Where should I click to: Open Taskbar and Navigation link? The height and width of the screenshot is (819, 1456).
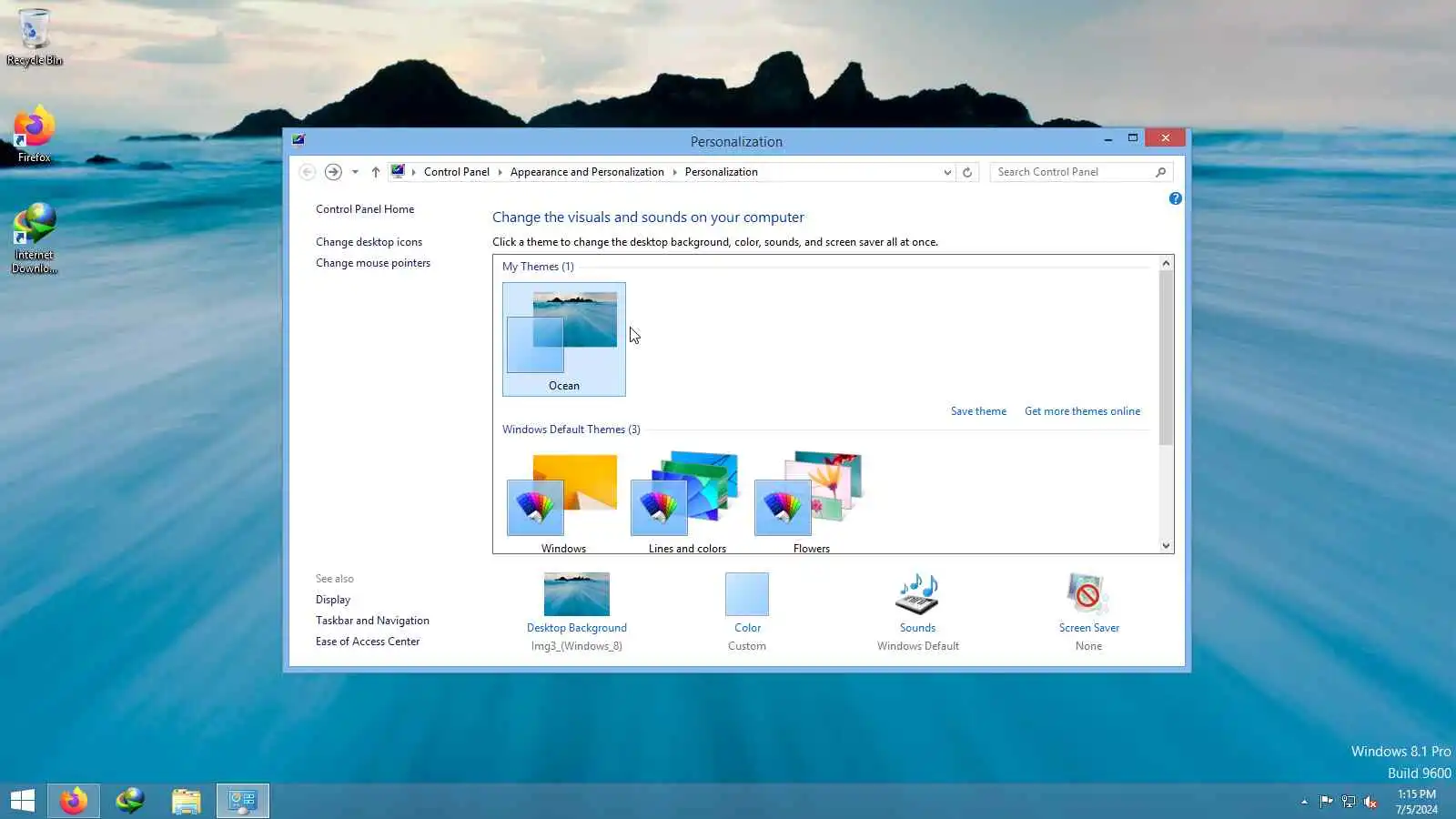(372, 621)
